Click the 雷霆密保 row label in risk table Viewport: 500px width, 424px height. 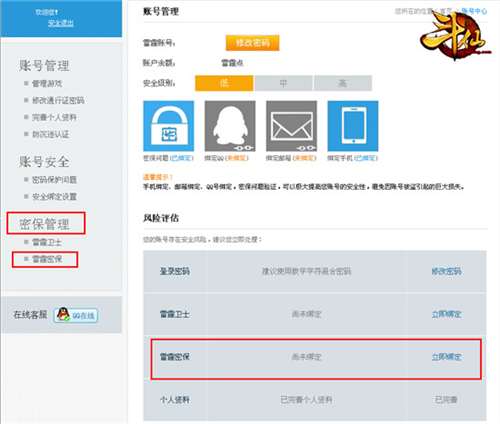[175, 357]
